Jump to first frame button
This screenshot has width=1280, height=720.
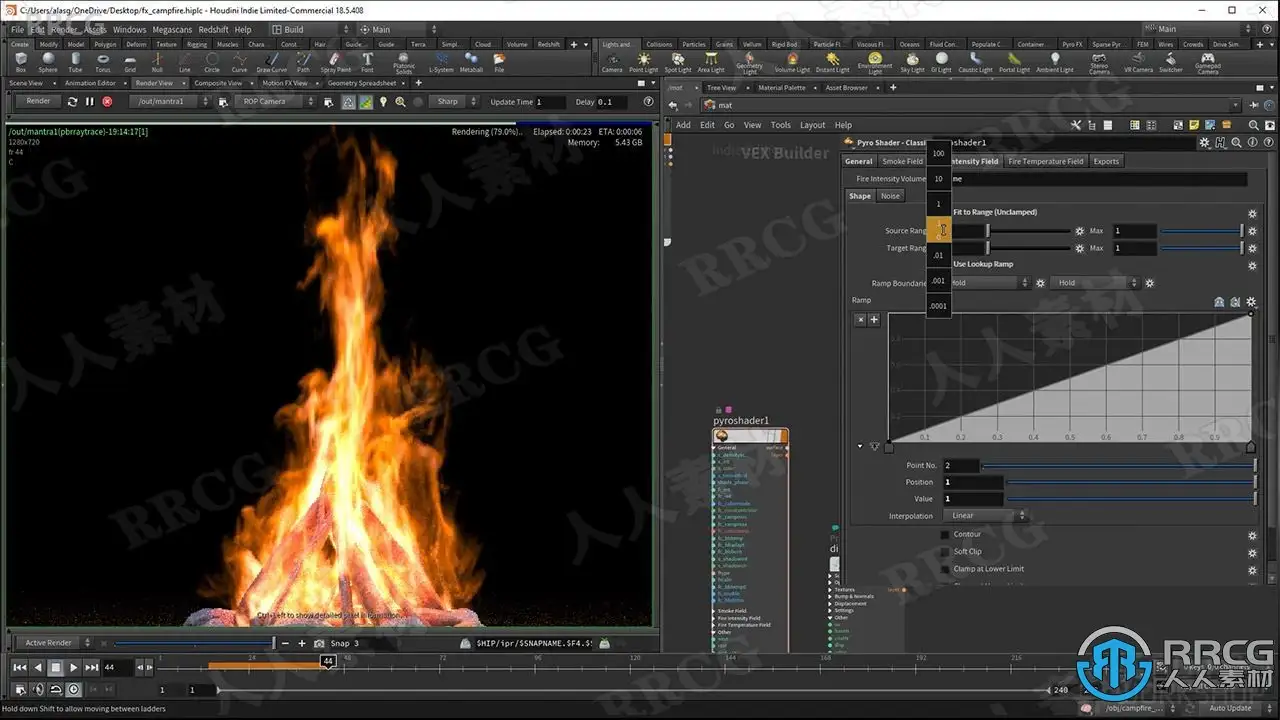click(20, 667)
